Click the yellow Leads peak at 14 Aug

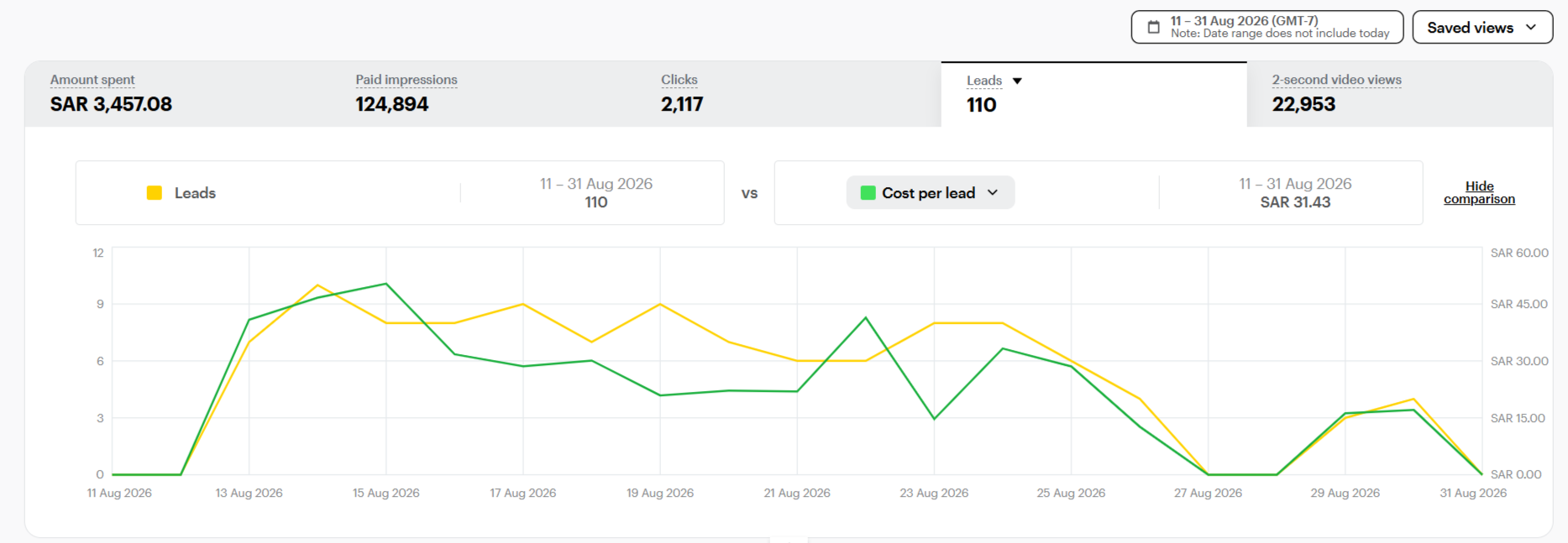(317, 285)
